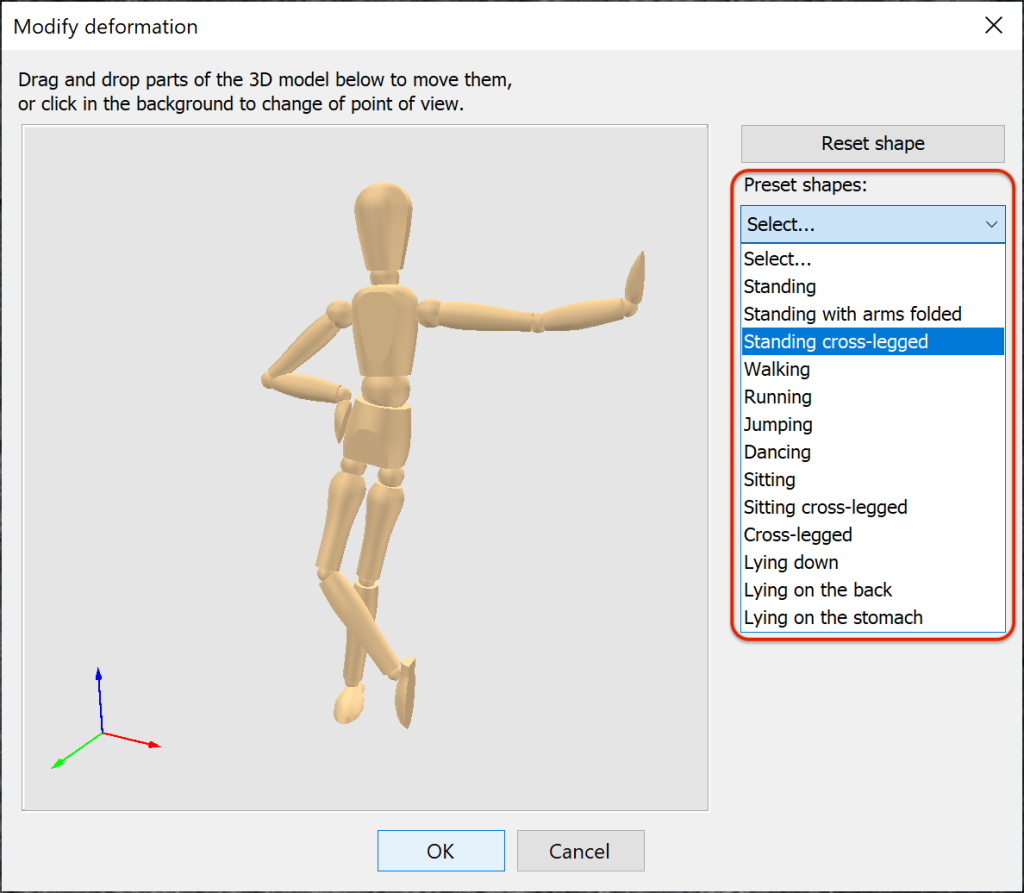Open the Preset shapes dropdown
This screenshot has height=893, width=1024.
(x=871, y=224)
